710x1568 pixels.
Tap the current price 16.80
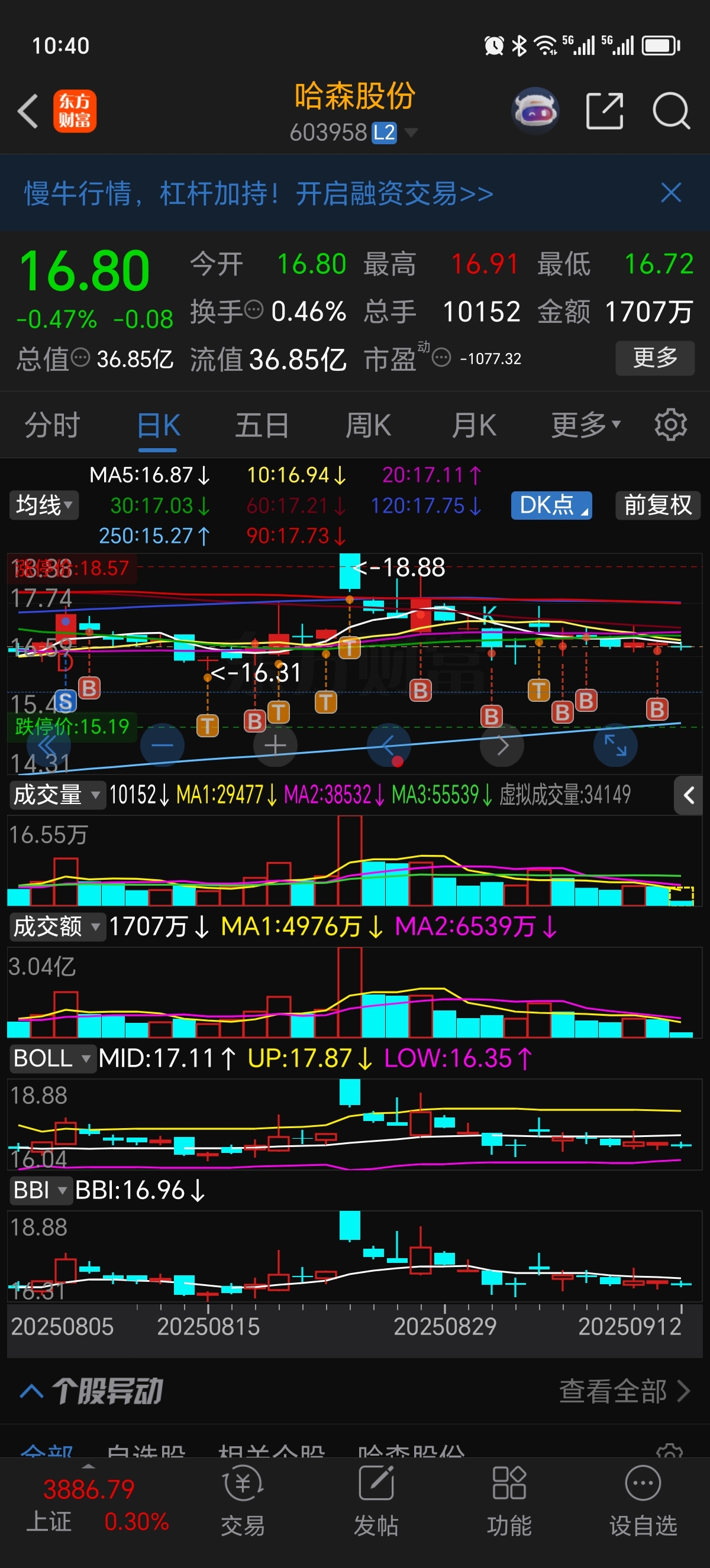pos(85,271)
